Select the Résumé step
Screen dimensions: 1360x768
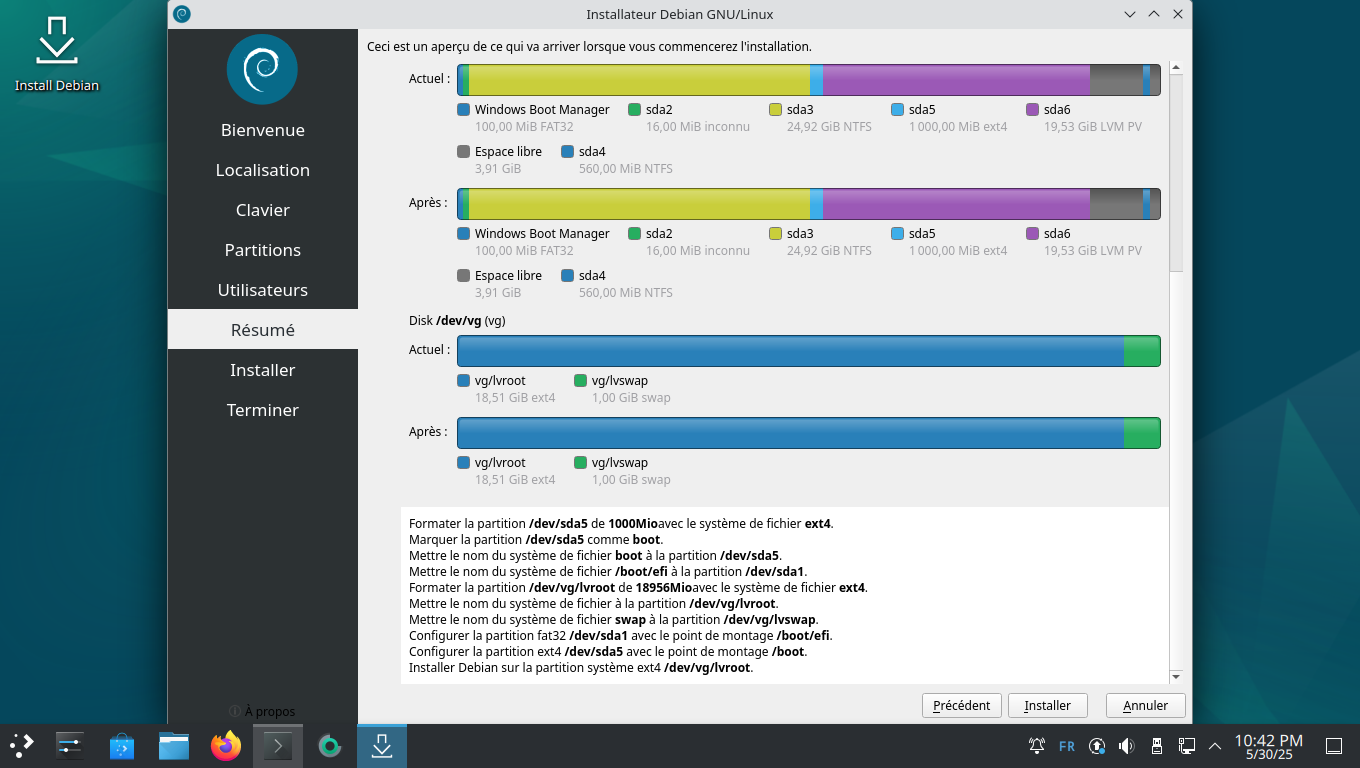coord(263,330)
